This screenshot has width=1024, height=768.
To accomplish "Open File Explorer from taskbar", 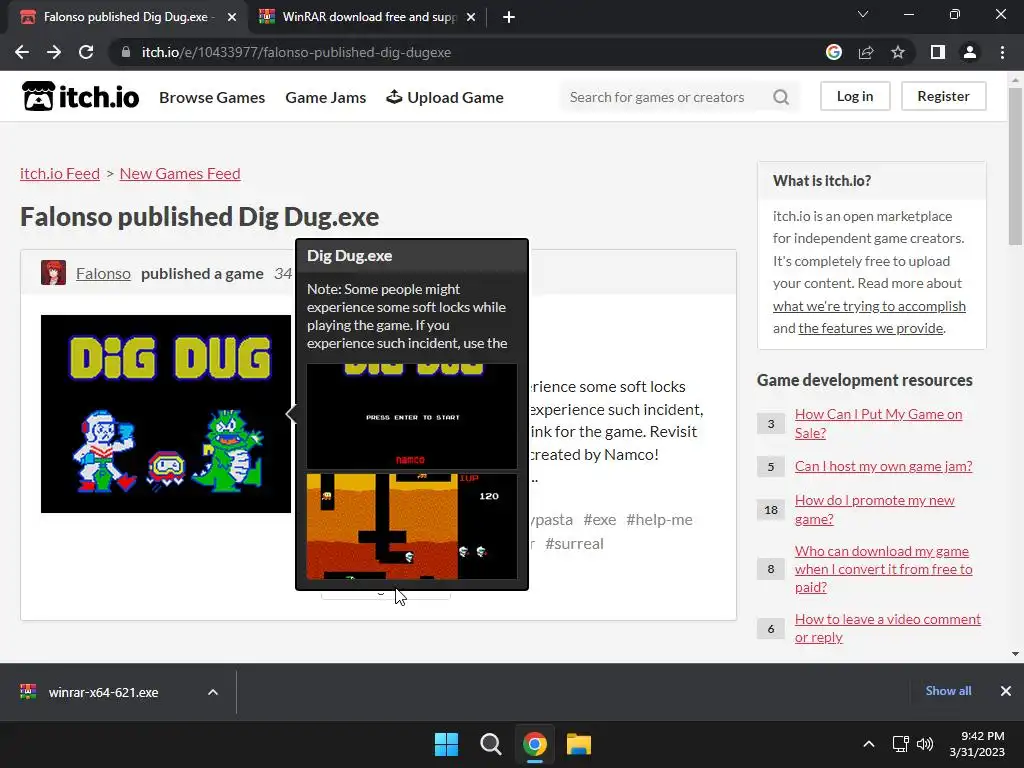I will (579, 744).
